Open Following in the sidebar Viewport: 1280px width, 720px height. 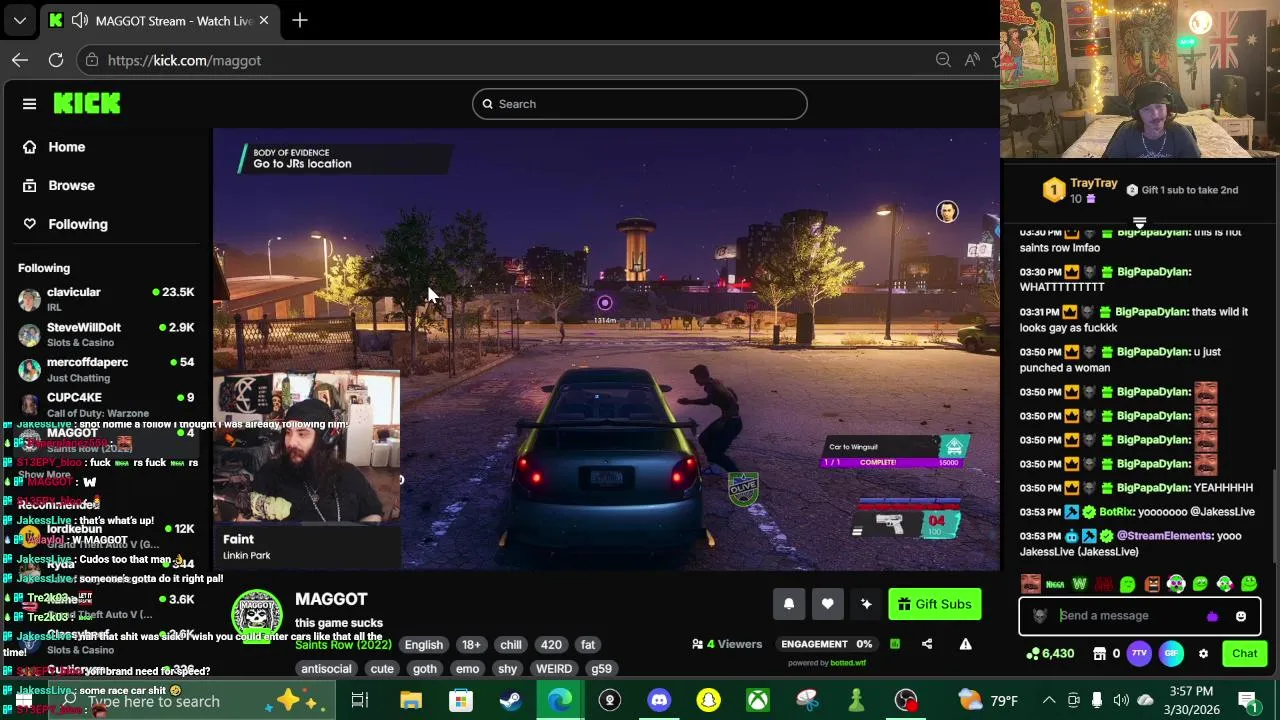(78, 224)
